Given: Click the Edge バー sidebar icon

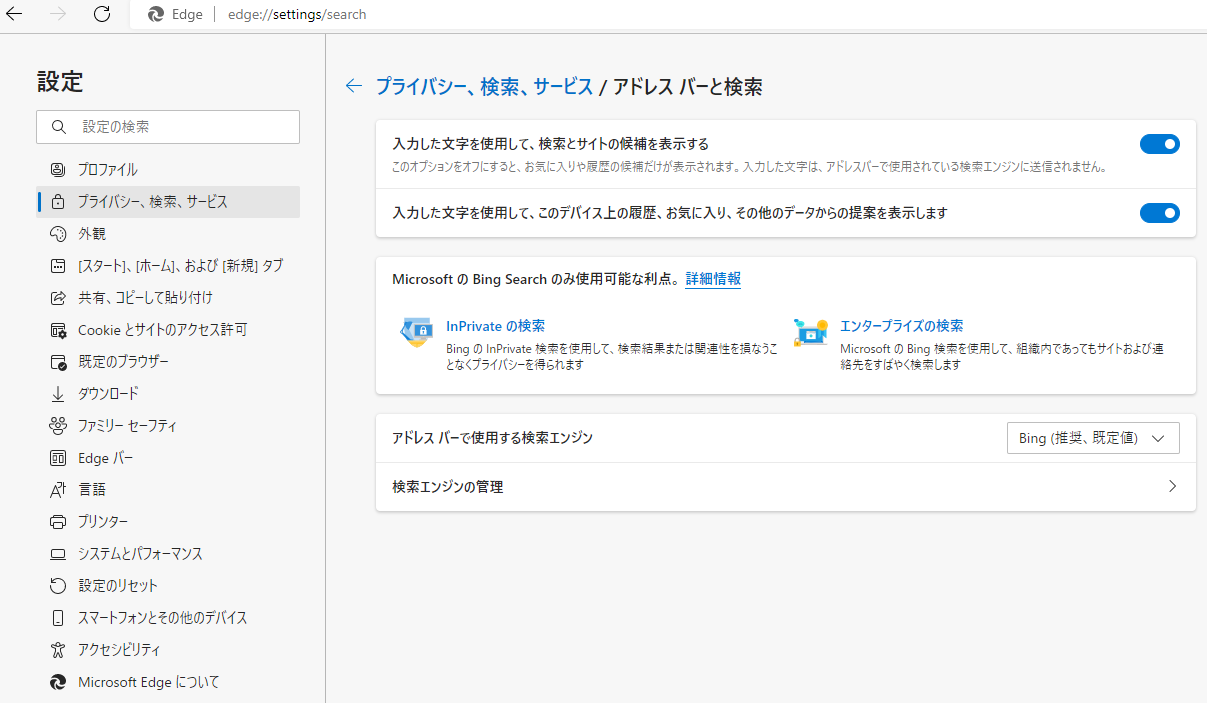Looking at the screenshot, I should (x=58, y=458).
